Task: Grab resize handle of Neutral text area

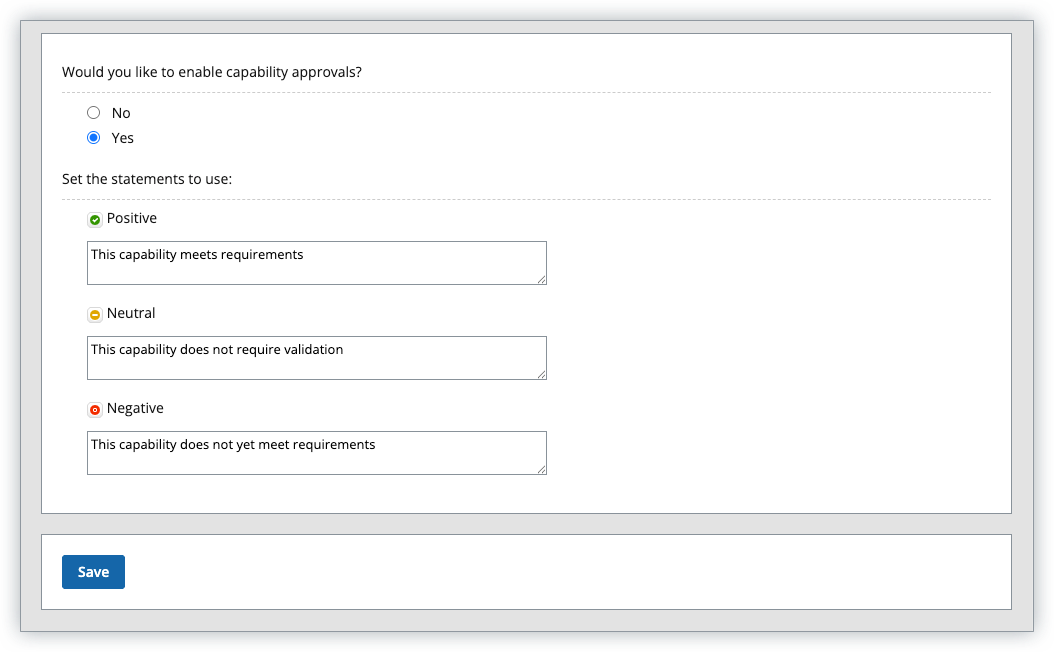Action: (541, 374)
